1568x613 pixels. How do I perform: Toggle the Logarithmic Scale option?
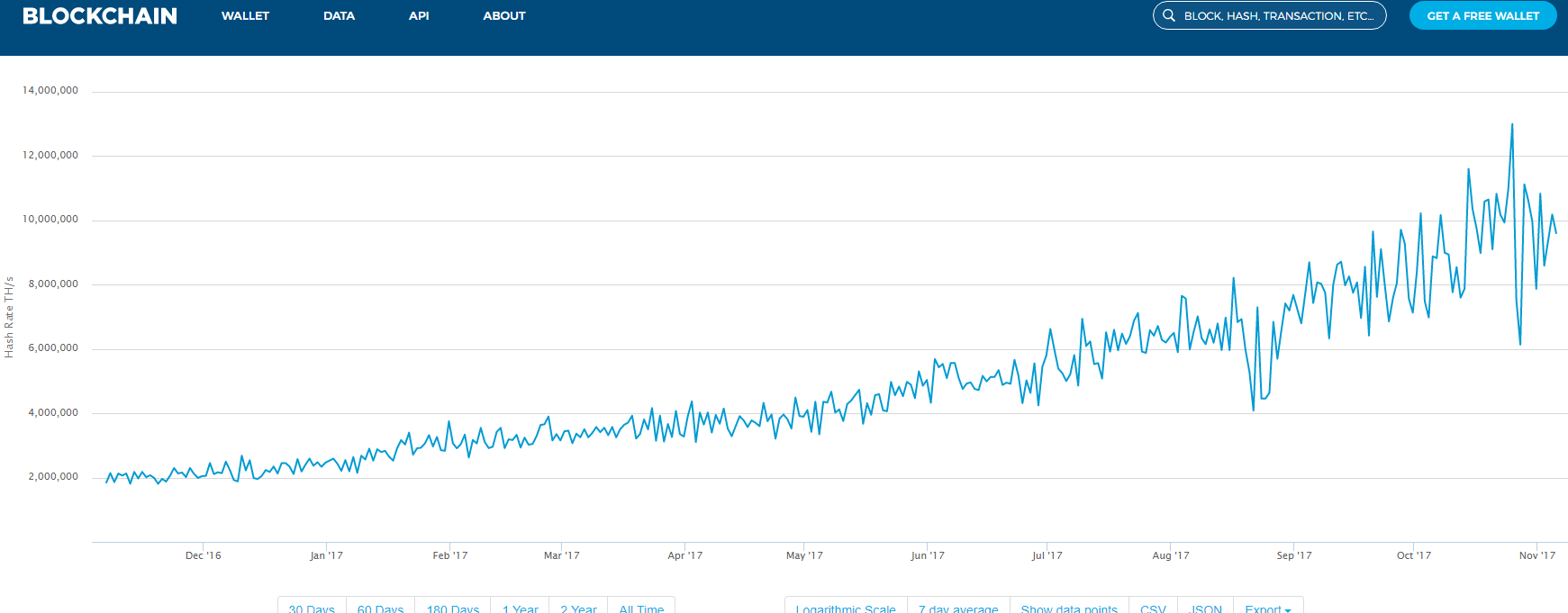(x=846, y=608)
